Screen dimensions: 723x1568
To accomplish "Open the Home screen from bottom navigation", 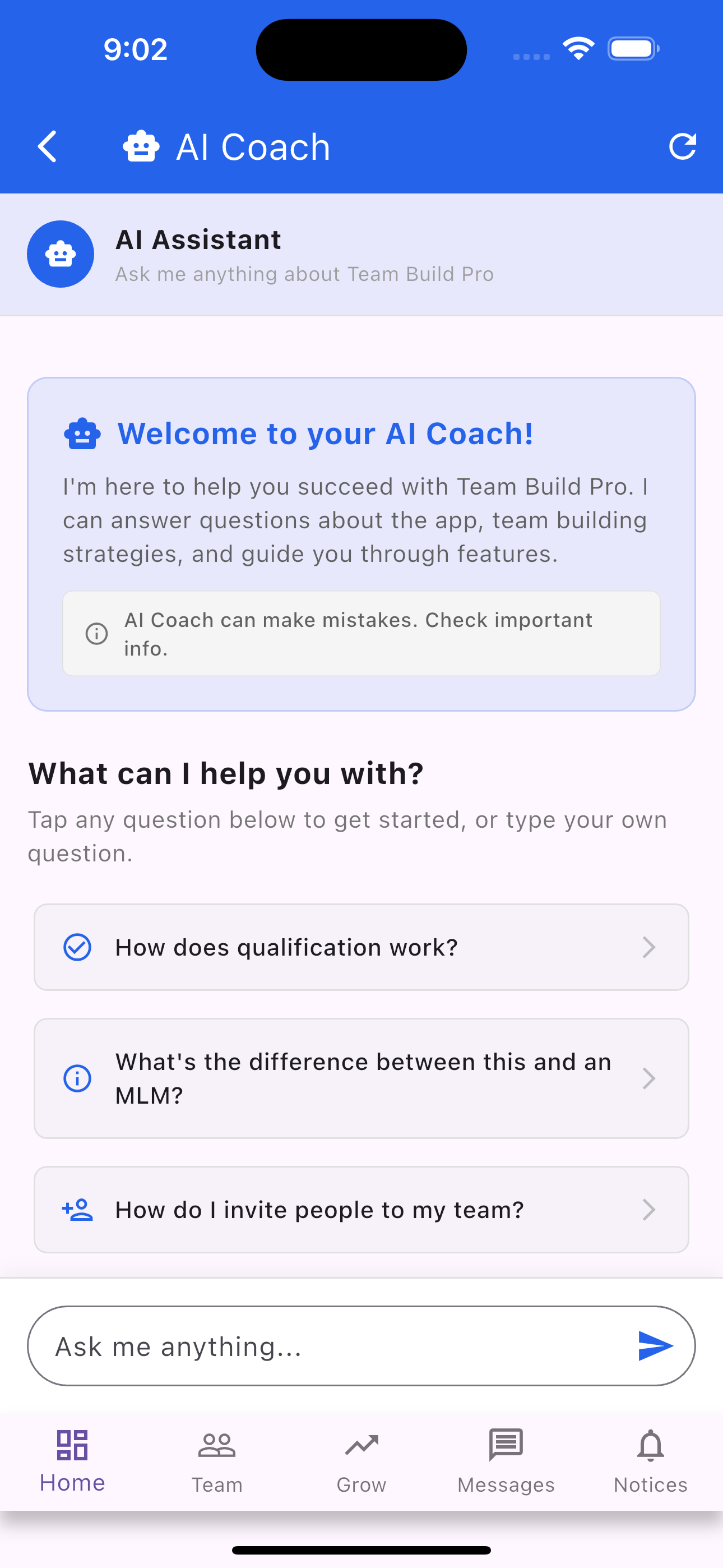I will 72,1461.
